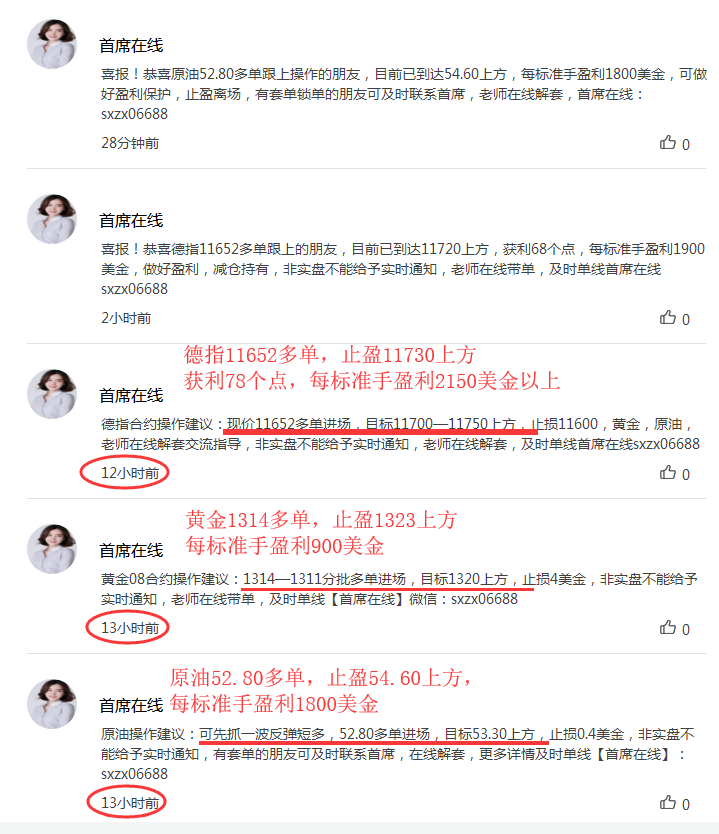This screenshot has width=719, height=834.
Task: Click the circled 12小时前 timestamp
Action: (x=130, y=473)
